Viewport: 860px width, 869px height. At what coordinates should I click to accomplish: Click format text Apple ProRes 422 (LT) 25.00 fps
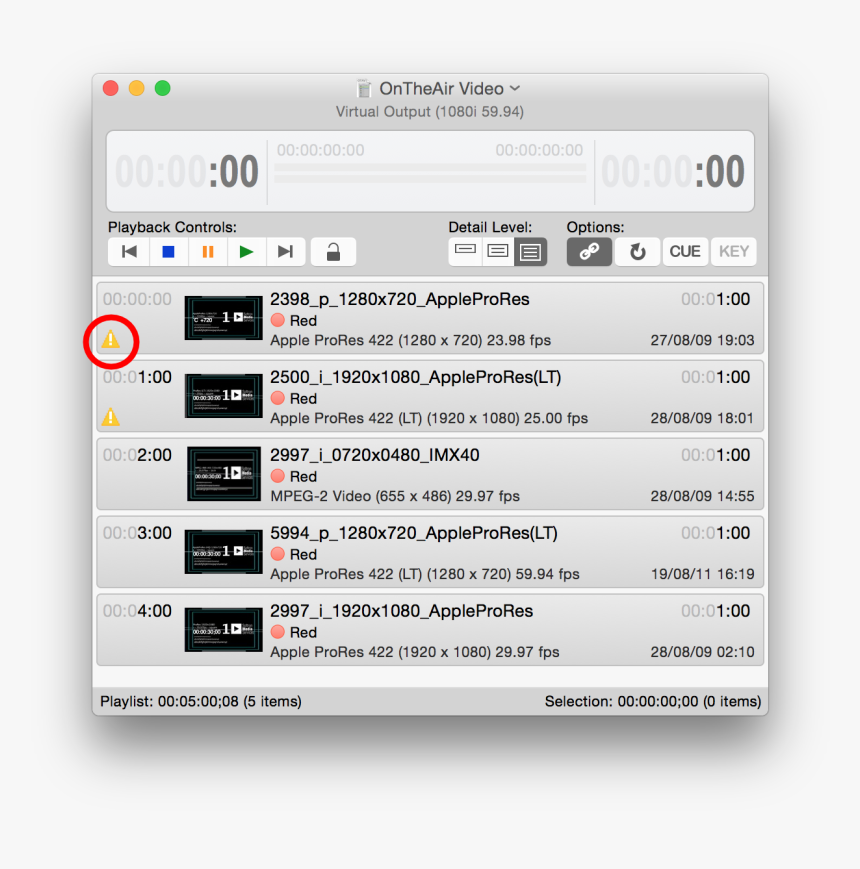[x=429, y=418]
